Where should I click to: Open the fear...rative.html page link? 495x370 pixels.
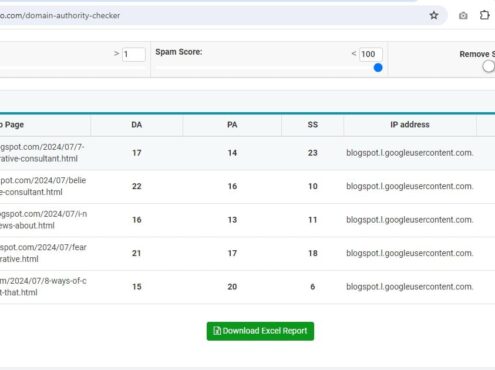pyautogui.click(x=43, y=253)
